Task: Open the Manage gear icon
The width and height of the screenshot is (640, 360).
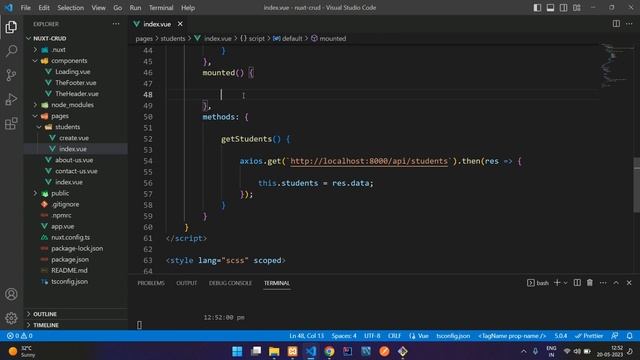Action: (11, 318)
